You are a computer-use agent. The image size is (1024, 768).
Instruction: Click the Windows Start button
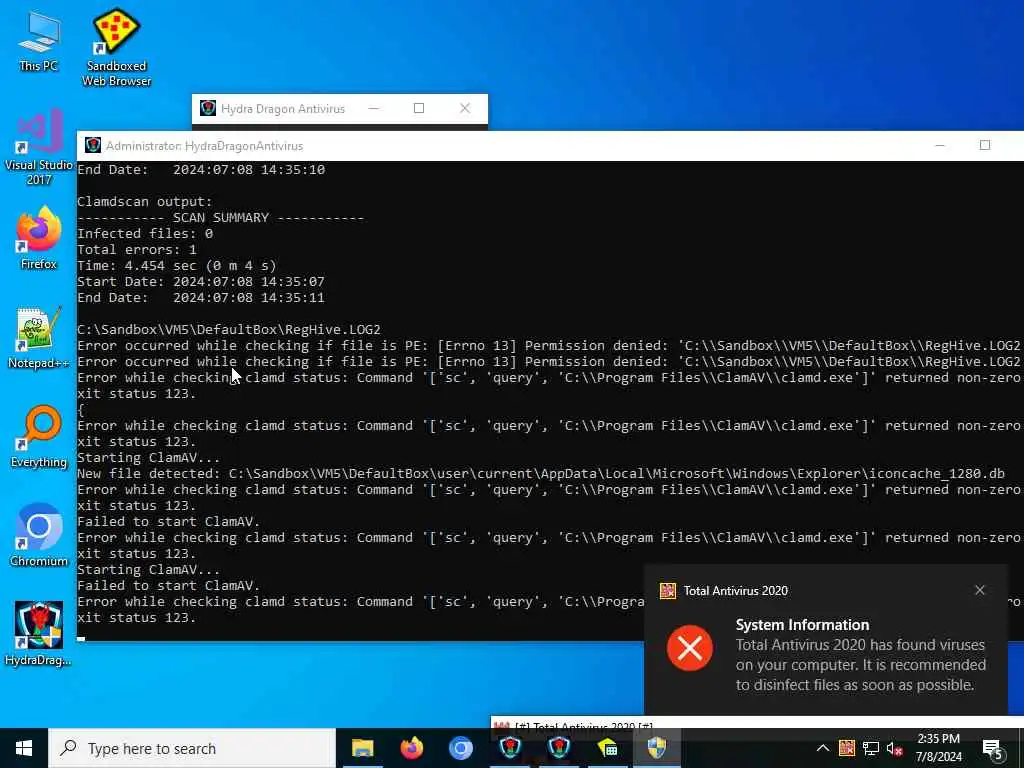[x=24, y=748]
